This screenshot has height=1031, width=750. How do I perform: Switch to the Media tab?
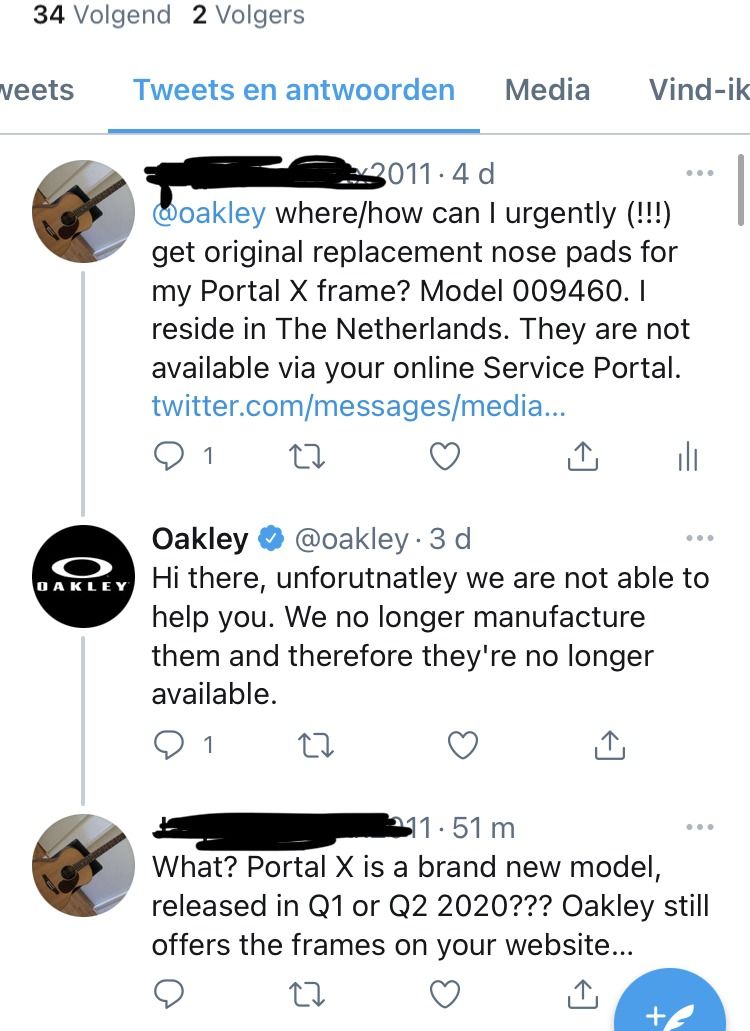point(545,90)
